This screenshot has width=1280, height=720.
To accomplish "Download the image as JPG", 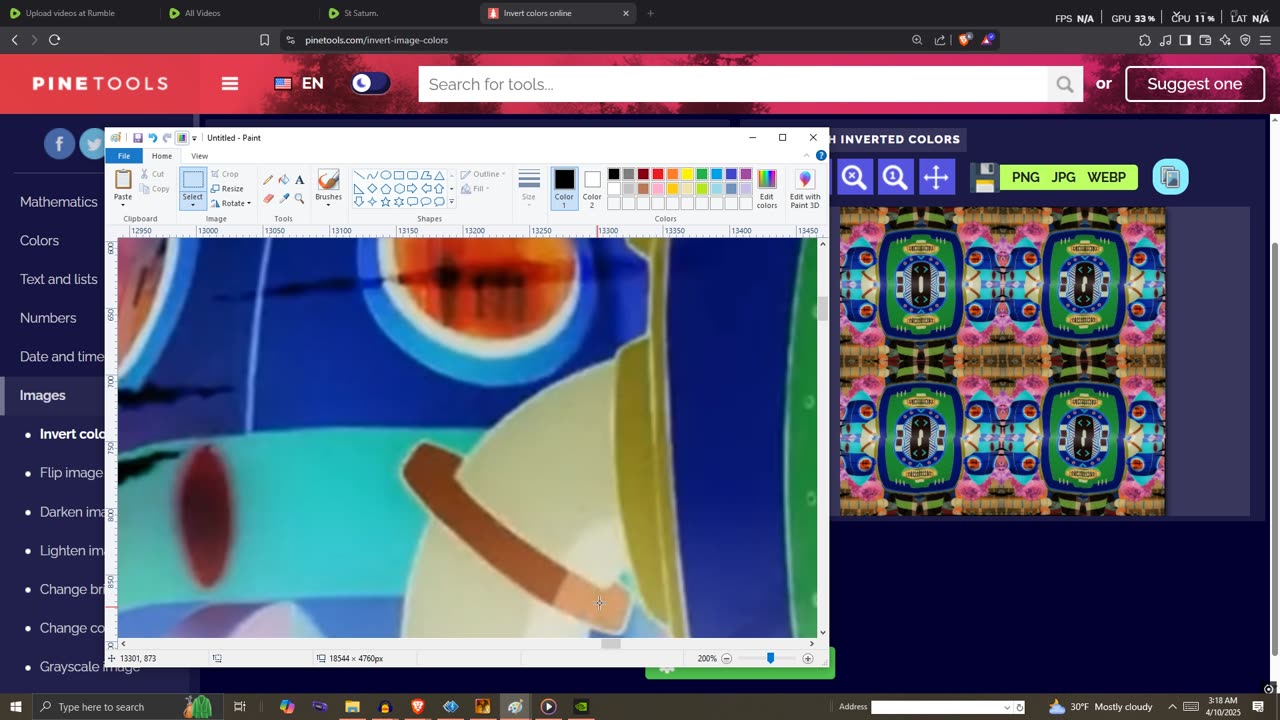I will click(x=1063, y=177).
